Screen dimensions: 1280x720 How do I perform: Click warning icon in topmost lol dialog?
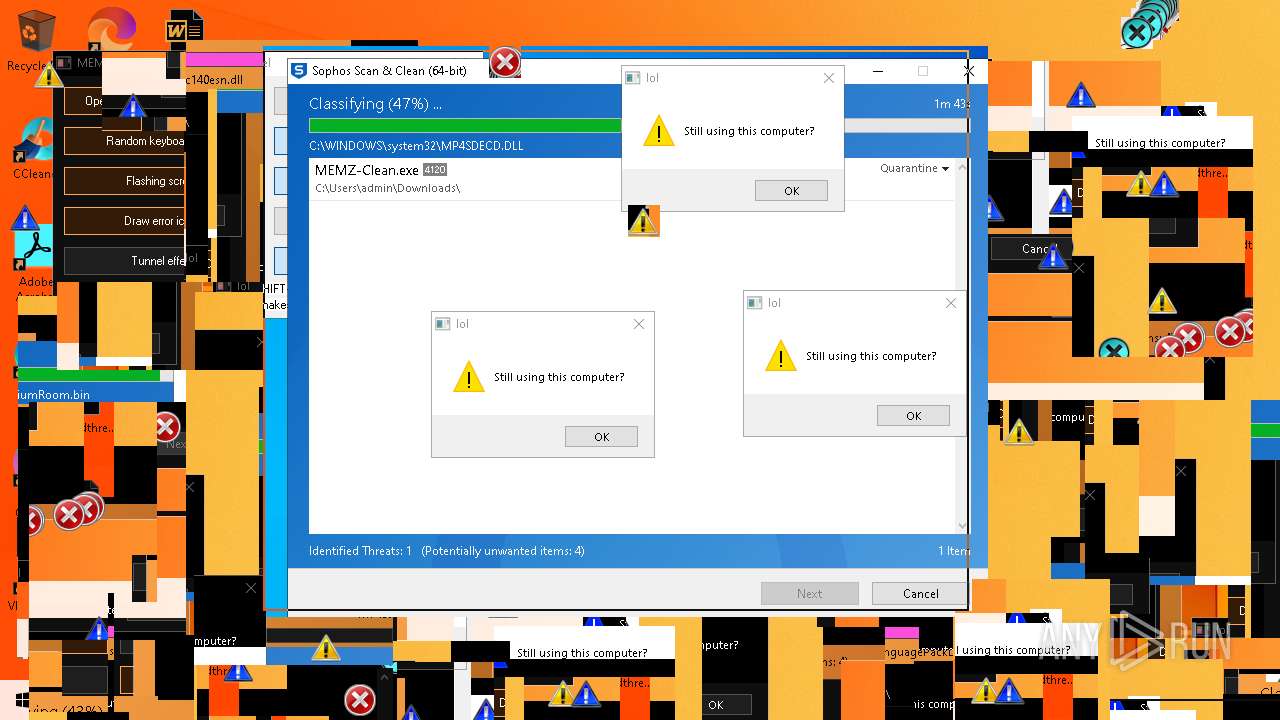pos(658,131)
